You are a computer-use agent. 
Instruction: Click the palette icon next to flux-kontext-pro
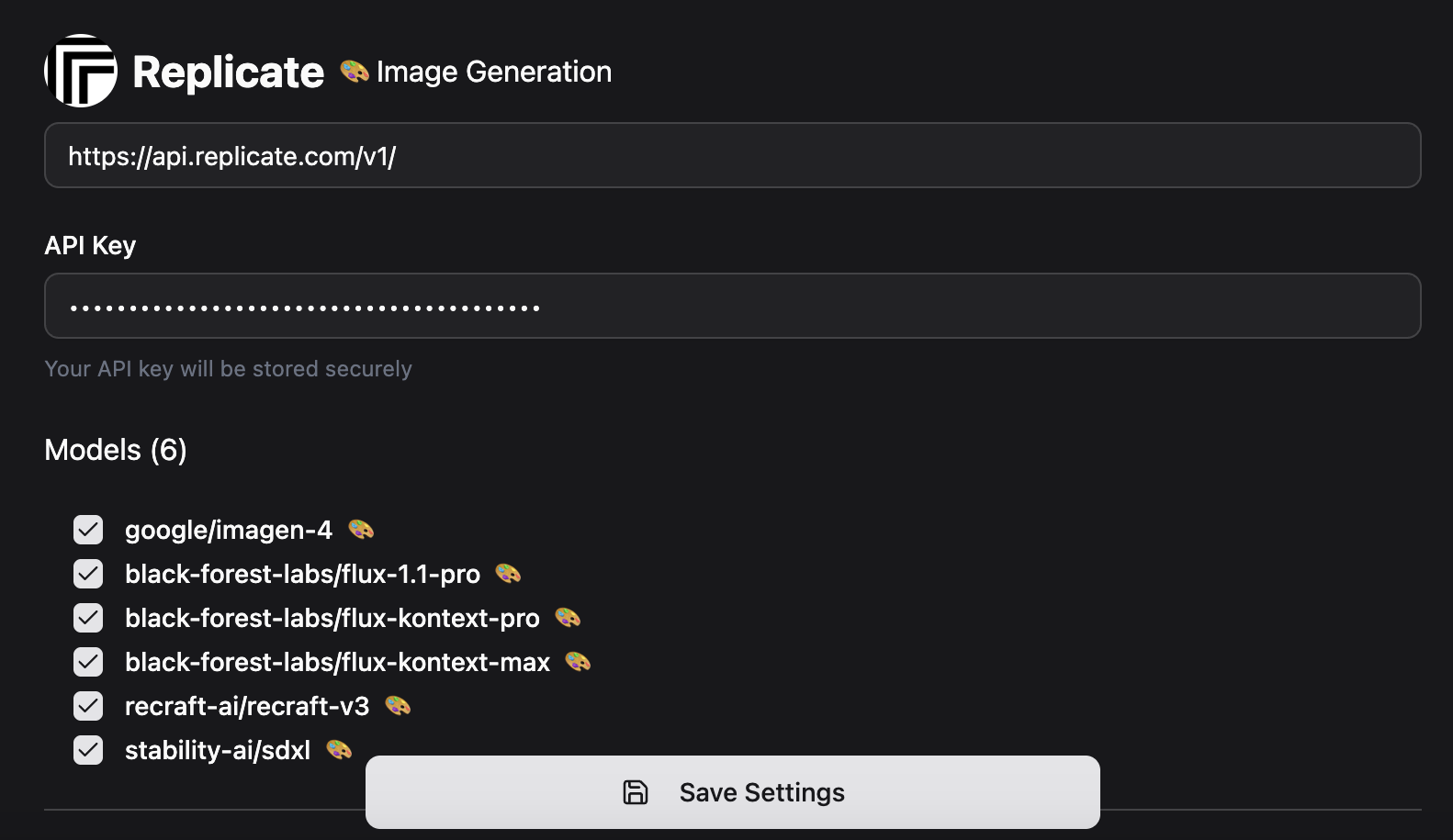pyautogui.click(x=568, y=617)
